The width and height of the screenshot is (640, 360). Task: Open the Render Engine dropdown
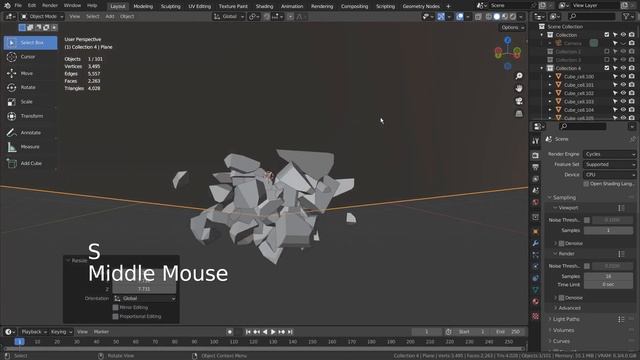609,154
